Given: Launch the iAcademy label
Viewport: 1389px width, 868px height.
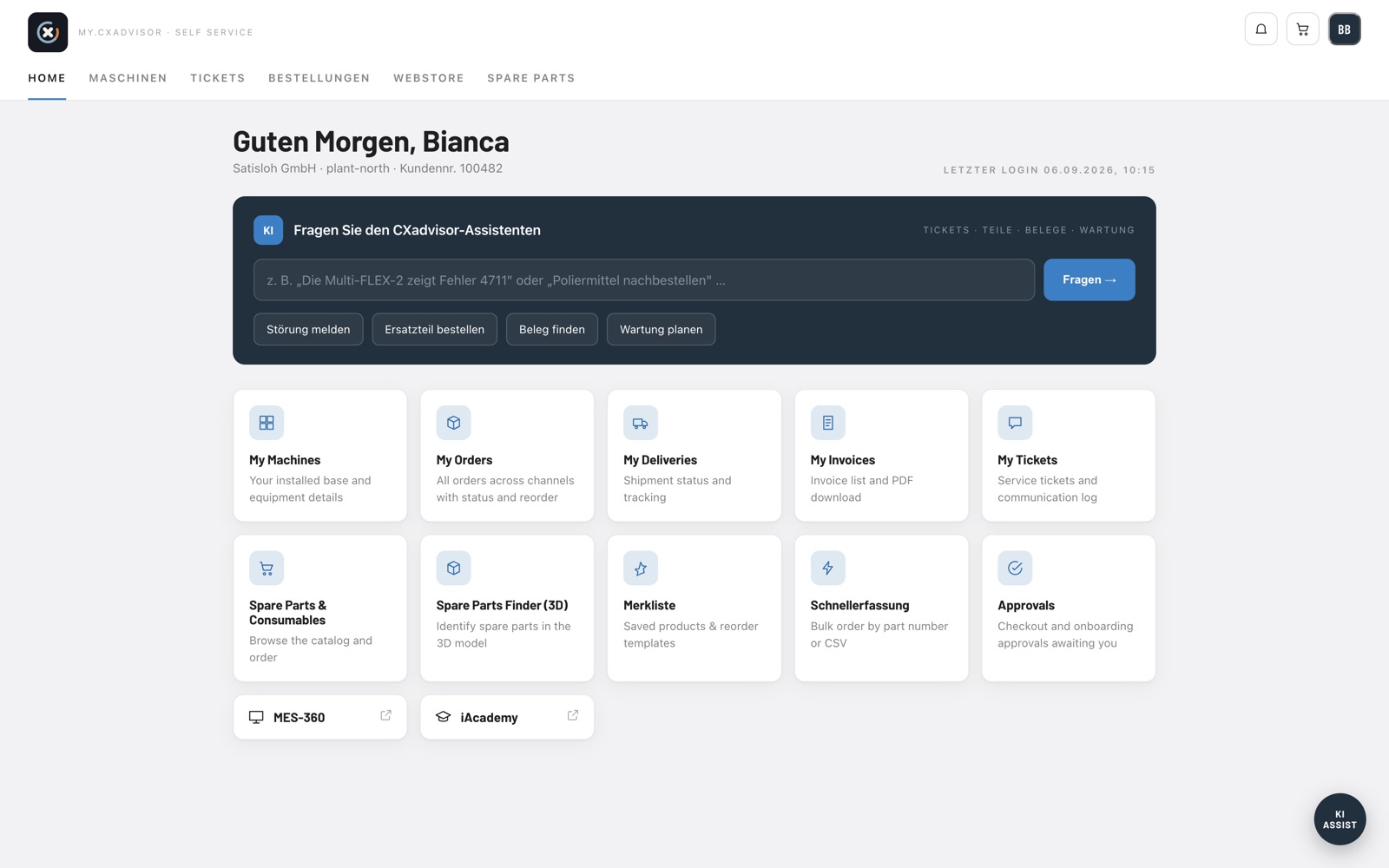Looking at the screenshot, I should pos(489,717).
